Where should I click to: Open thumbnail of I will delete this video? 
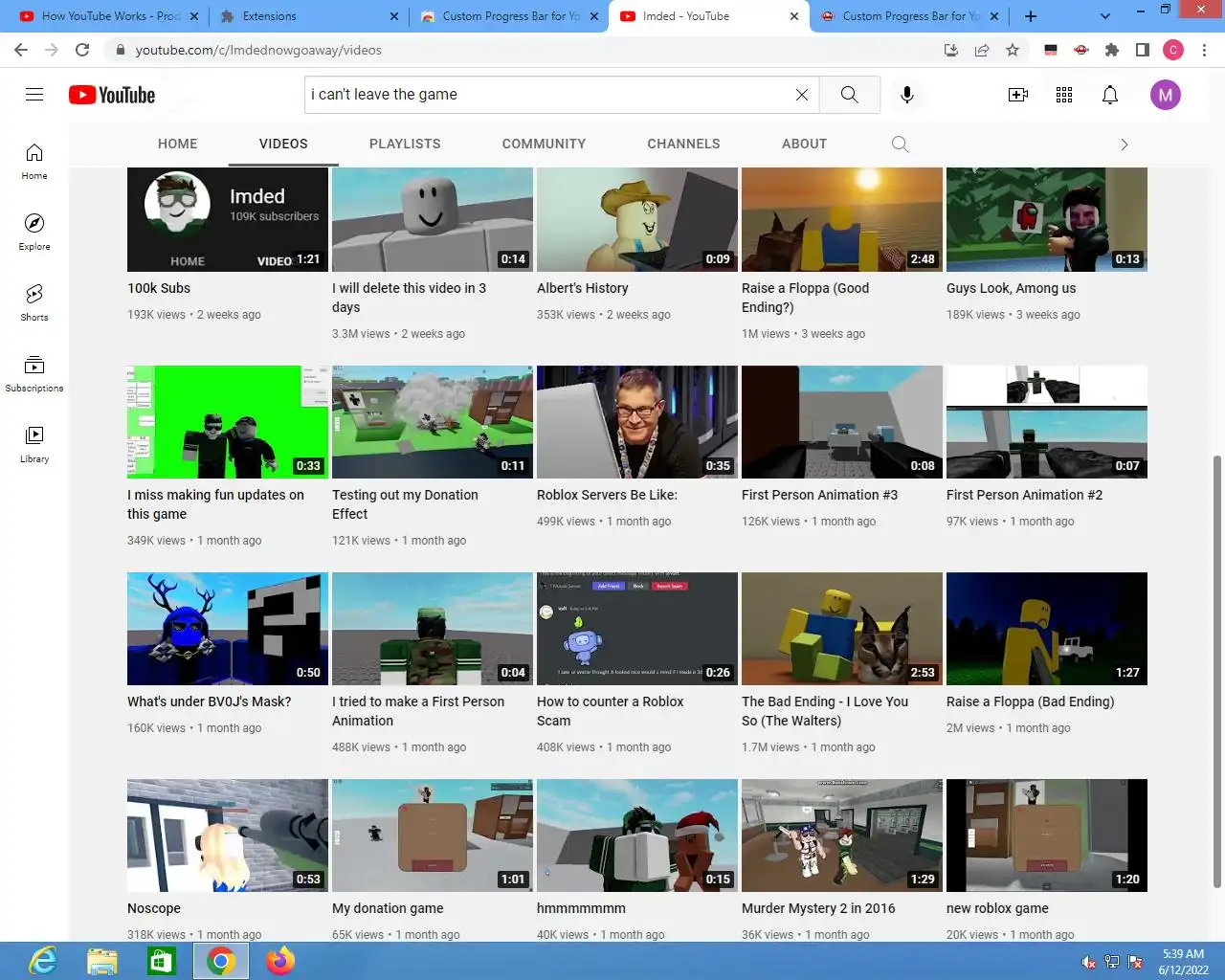tap(433, 219)
